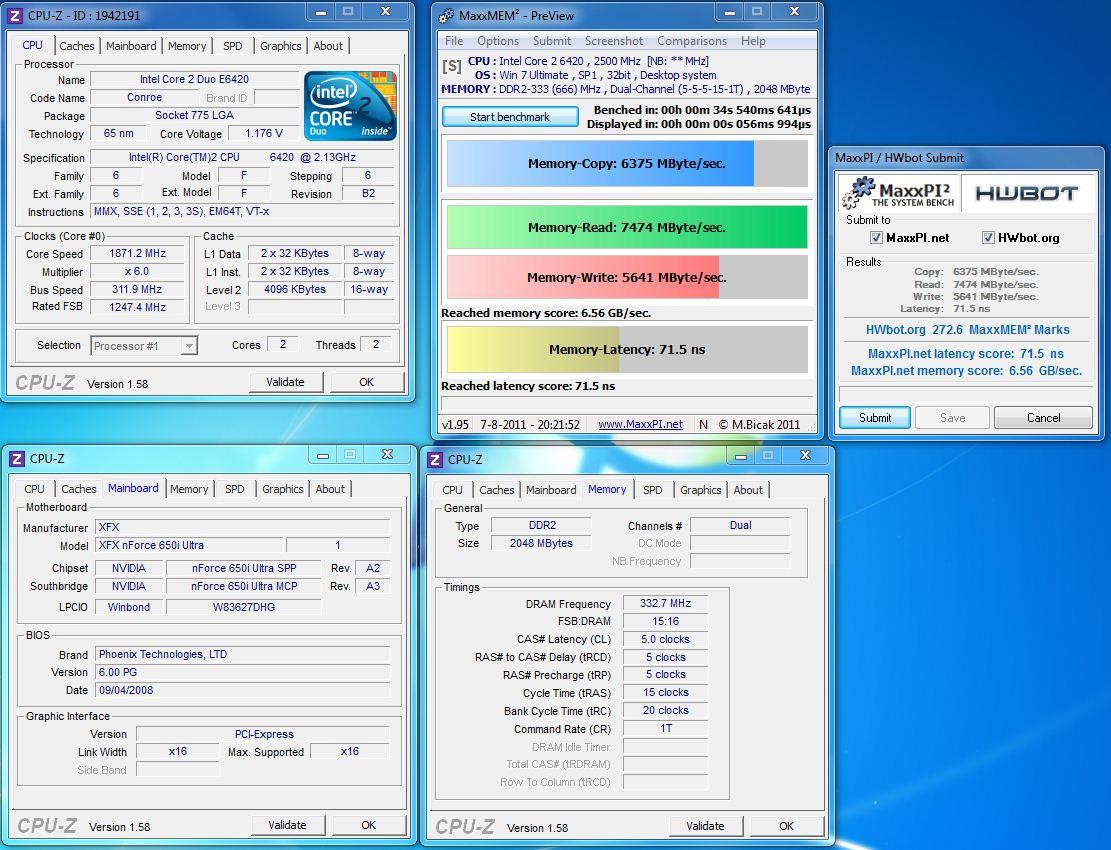
Task: Click OK in Memory CPU-Z window
Action: click(786, 826)
